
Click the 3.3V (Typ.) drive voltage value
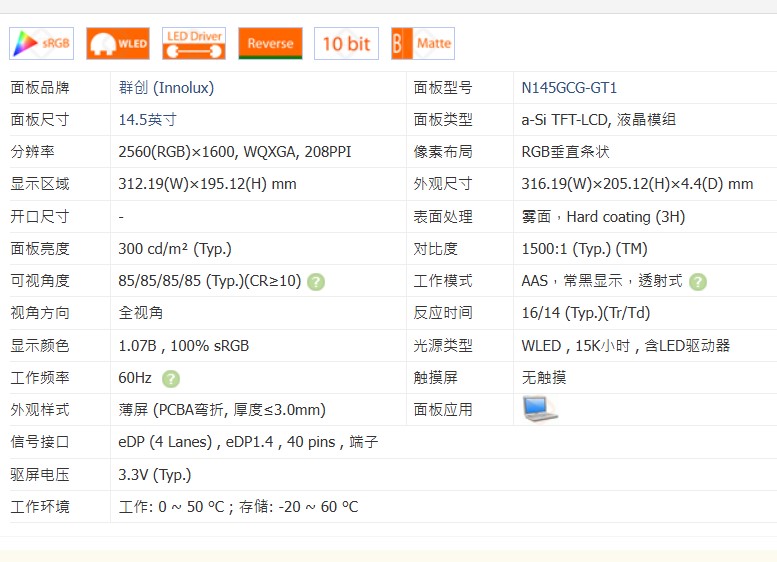pyautogui.click(x=154, y=475)
